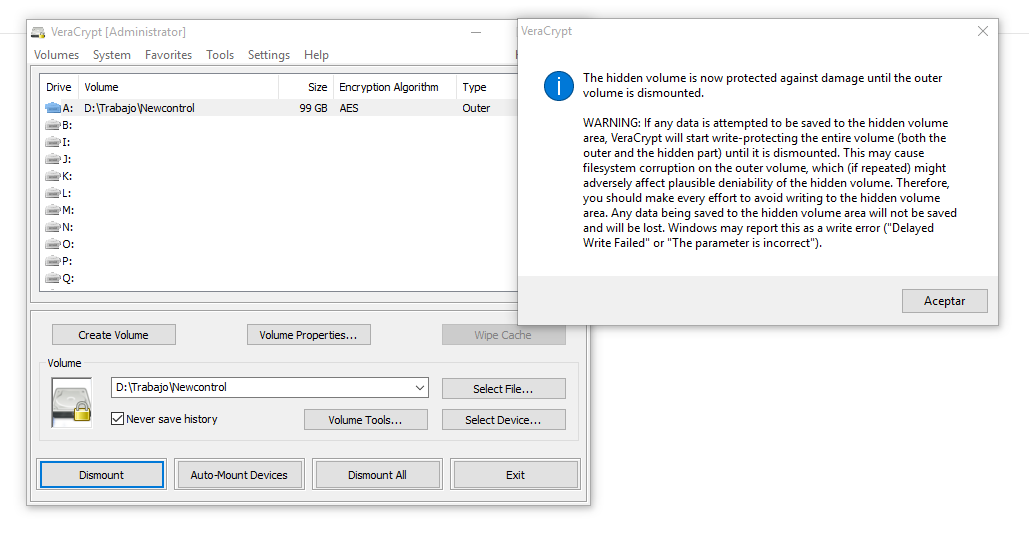This screenshot has height=544, width=1029.
Task: Open the Volumes menu
Action: point(56,55)
